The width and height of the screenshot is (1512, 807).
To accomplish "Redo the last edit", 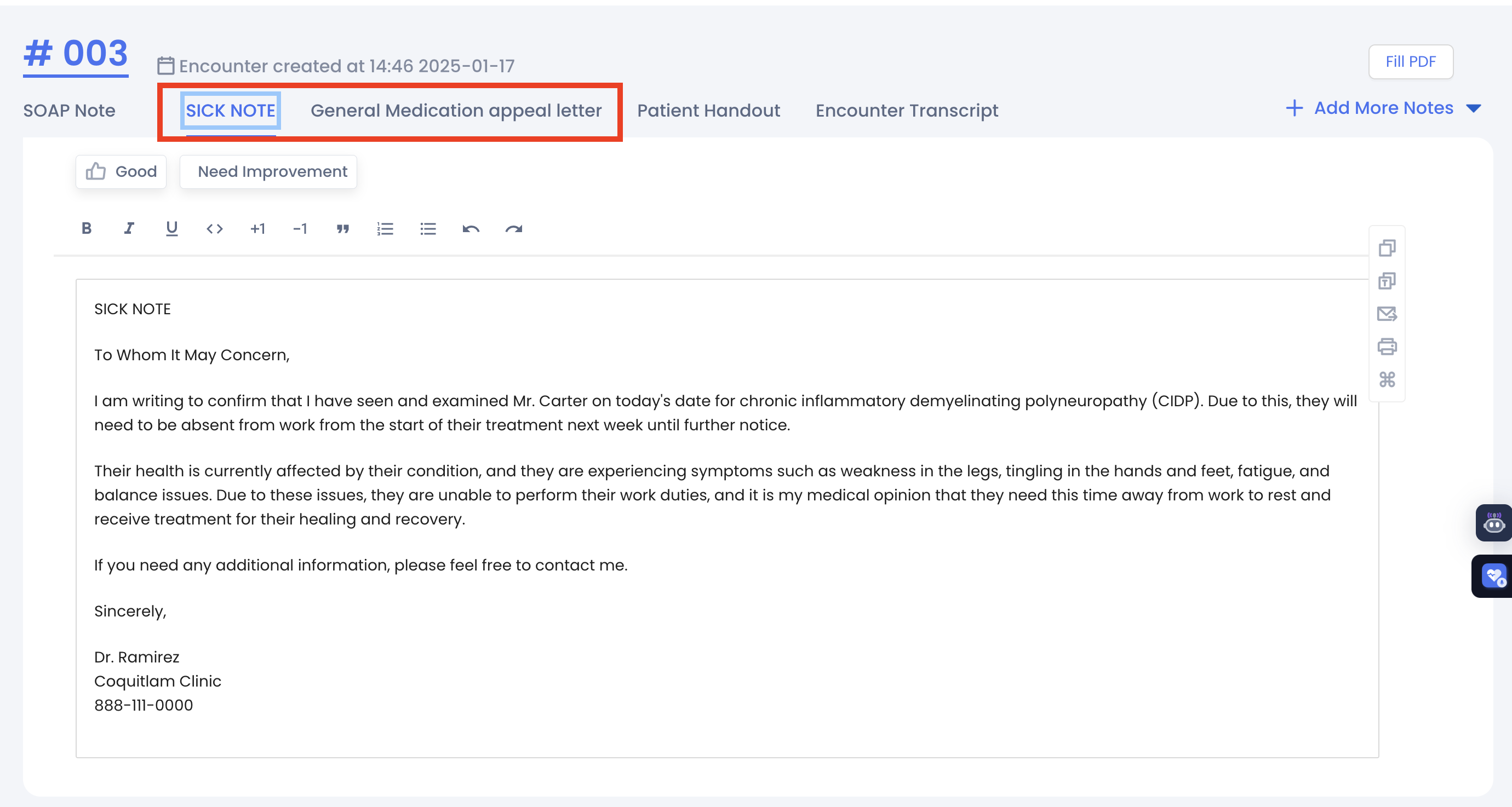I will 514,229.
